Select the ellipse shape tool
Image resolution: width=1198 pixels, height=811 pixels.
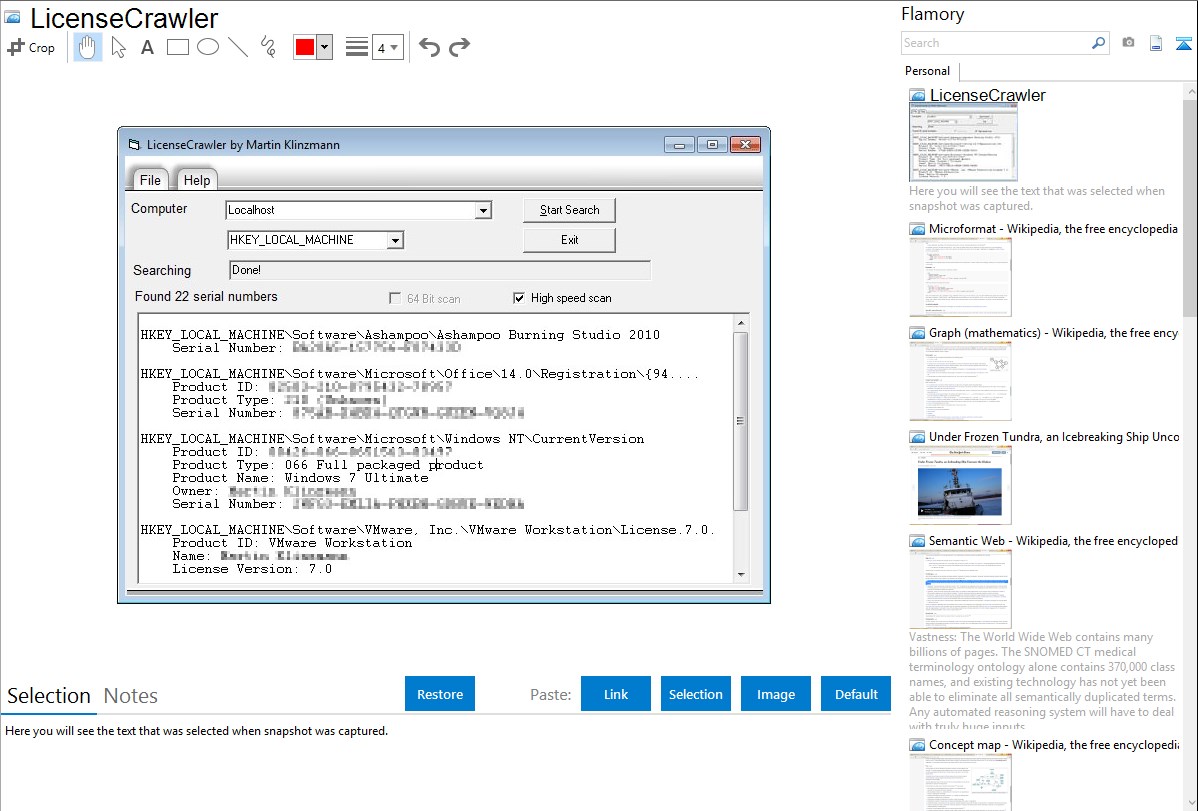coord(208,47)
